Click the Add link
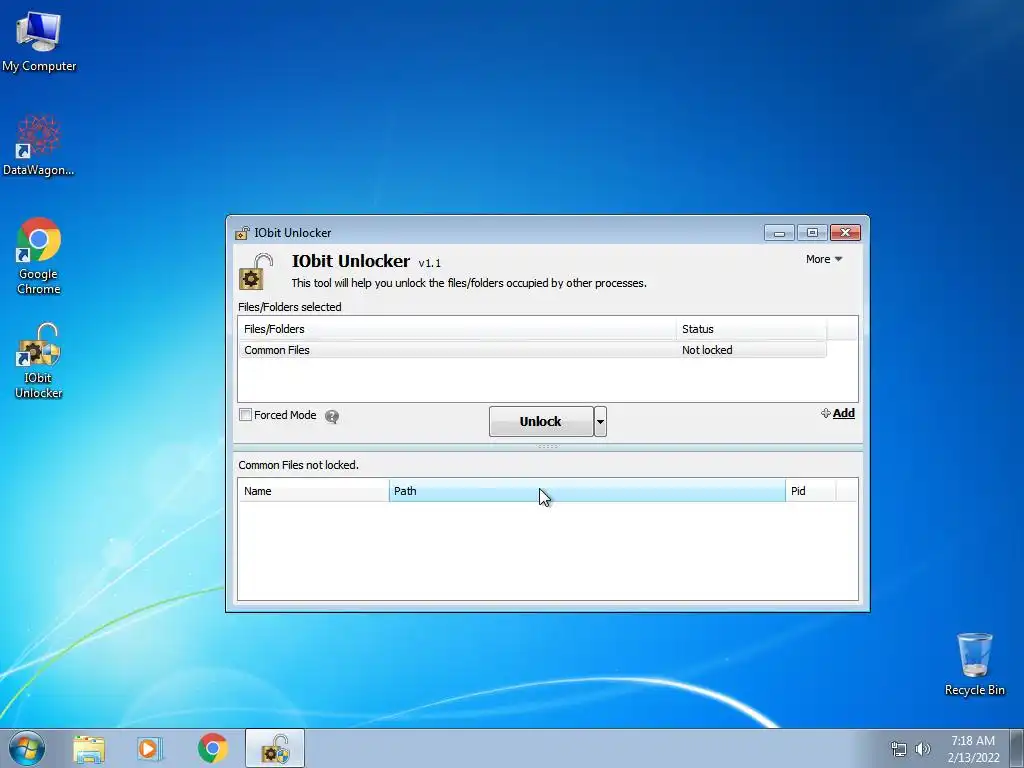 (x=838, y=413)
